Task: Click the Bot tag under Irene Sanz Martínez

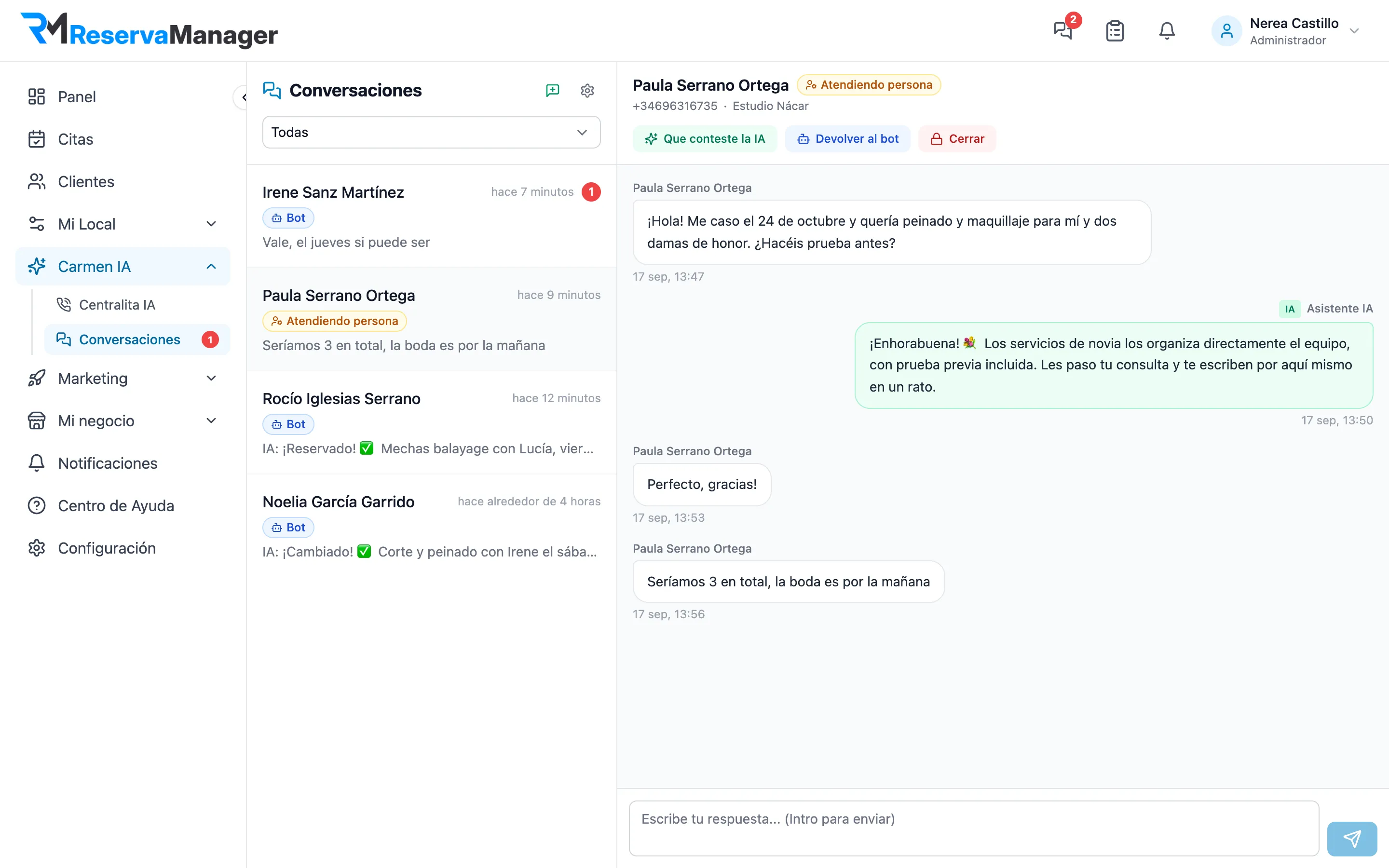Action: pyautogui.click(x=288, y=217)
